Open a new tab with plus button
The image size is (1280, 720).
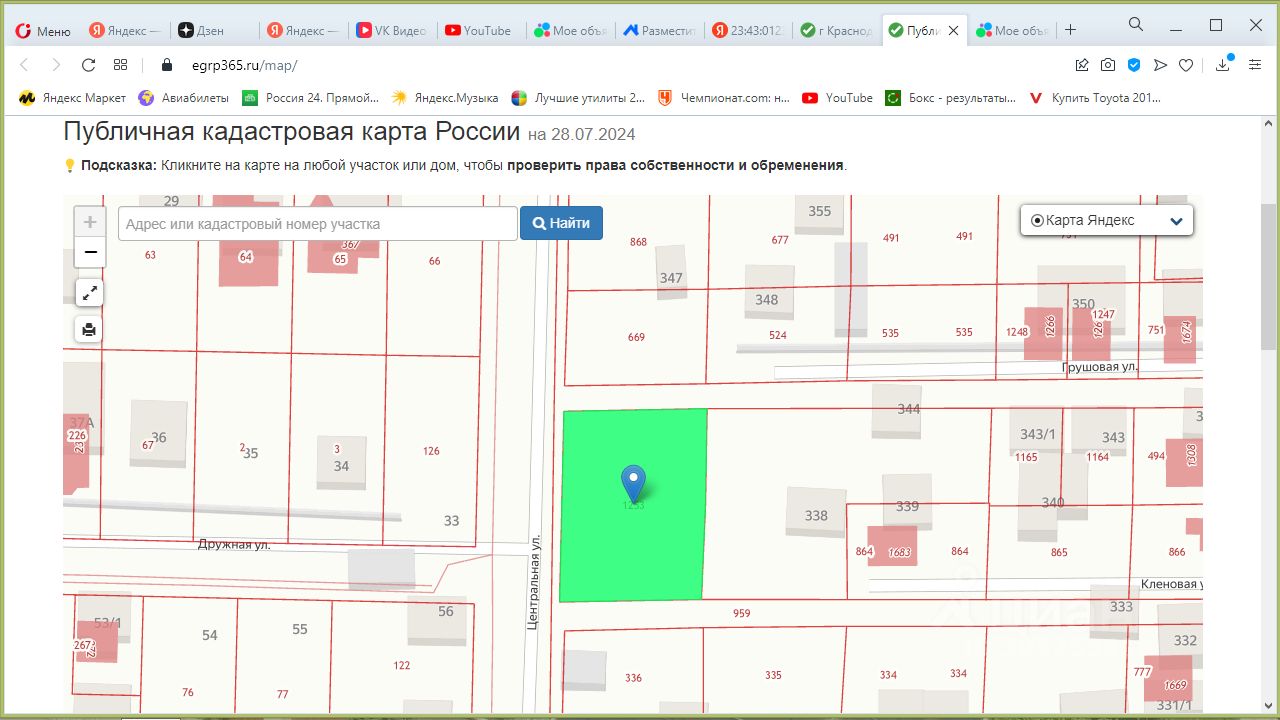point(1070,30)
